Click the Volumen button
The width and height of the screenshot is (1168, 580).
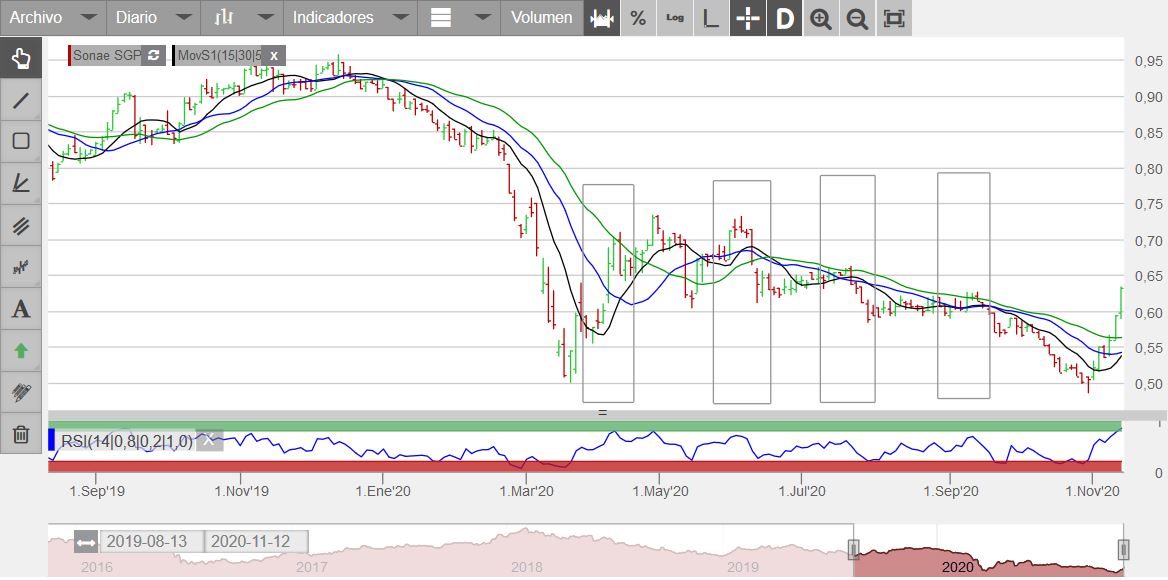tap(541, 18)
